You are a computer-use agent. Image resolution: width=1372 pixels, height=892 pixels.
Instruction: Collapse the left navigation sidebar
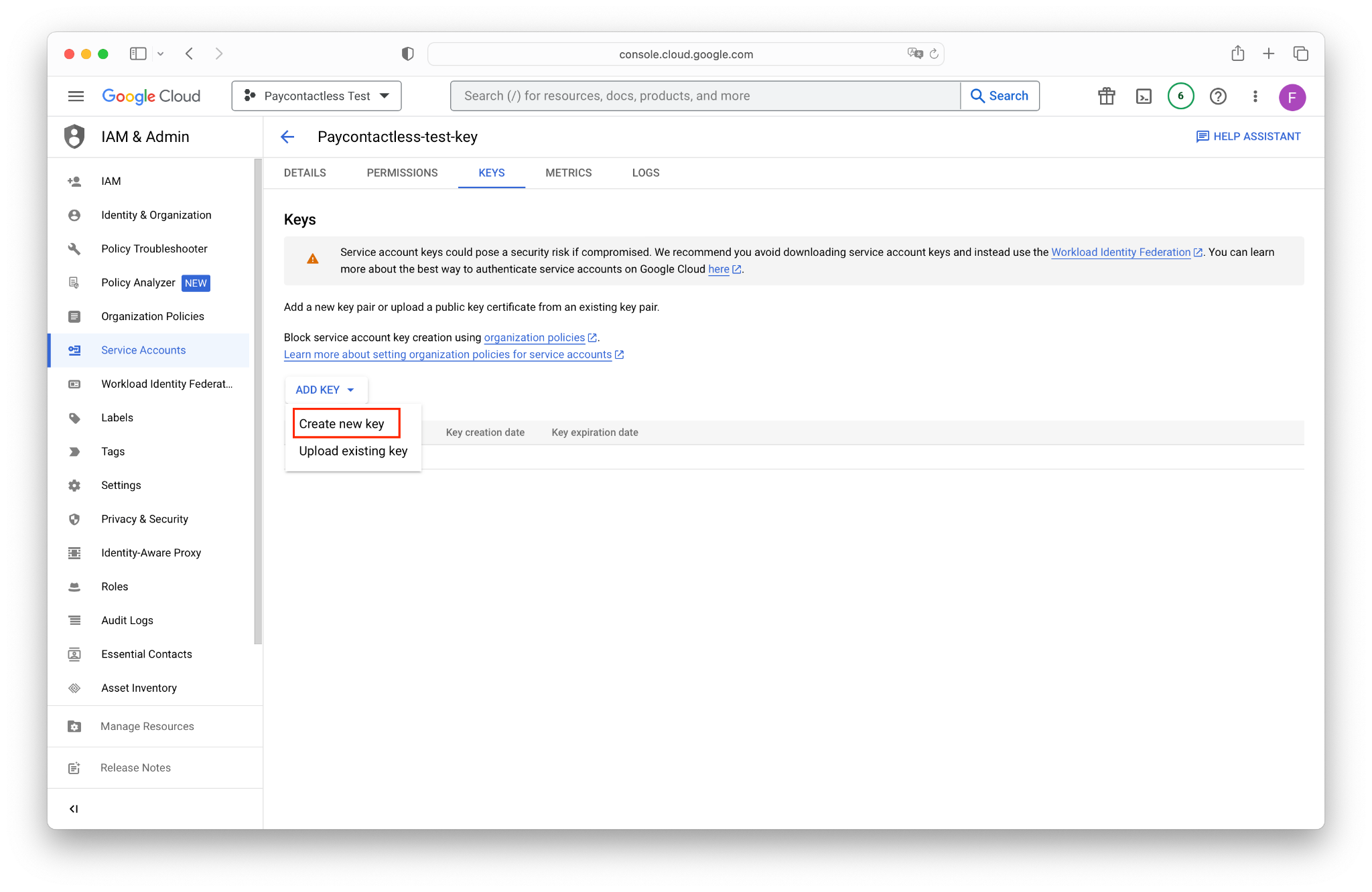coord(74,809)
